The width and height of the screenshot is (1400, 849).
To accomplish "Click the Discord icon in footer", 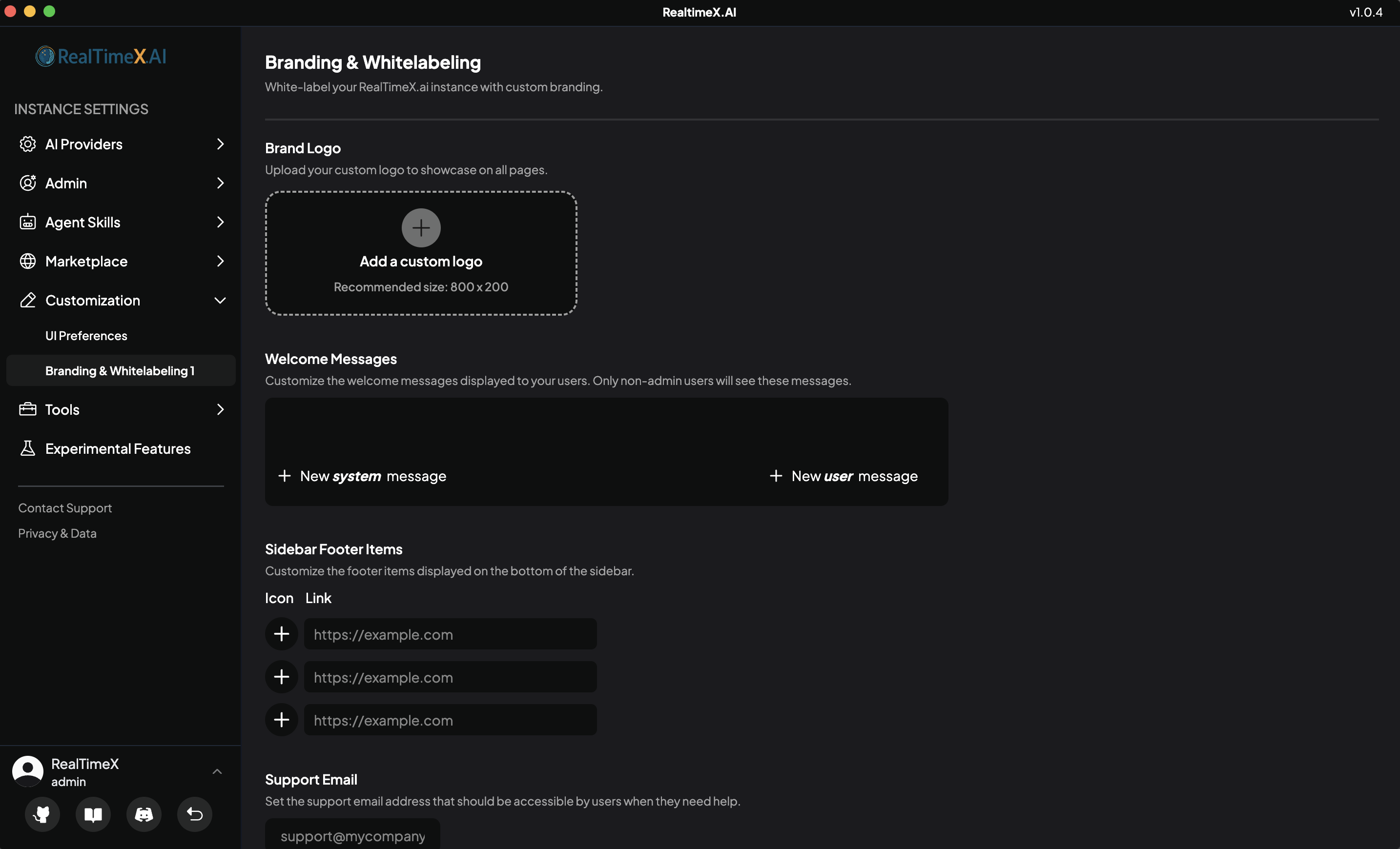I will pos(144,814).
